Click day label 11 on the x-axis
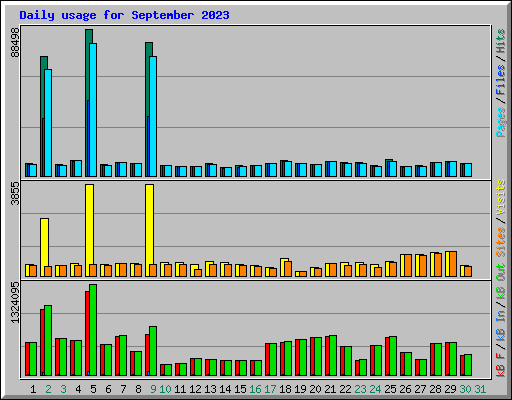The image size is (512, 400). (x=180, y=389)
